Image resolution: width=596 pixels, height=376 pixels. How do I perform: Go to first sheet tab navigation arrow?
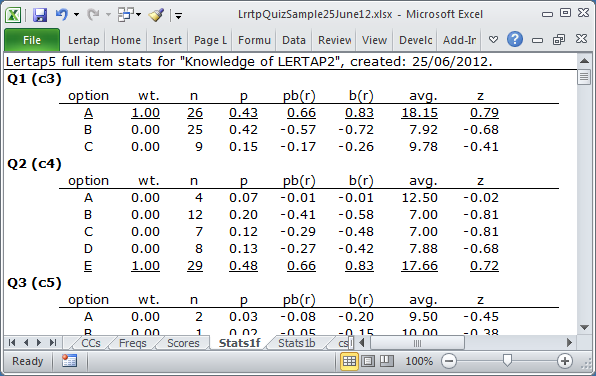(x=12, y=343)
